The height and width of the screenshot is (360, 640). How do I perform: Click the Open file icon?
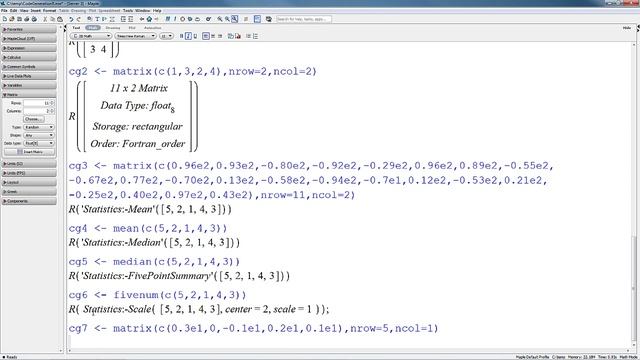(x=11, y=19)
